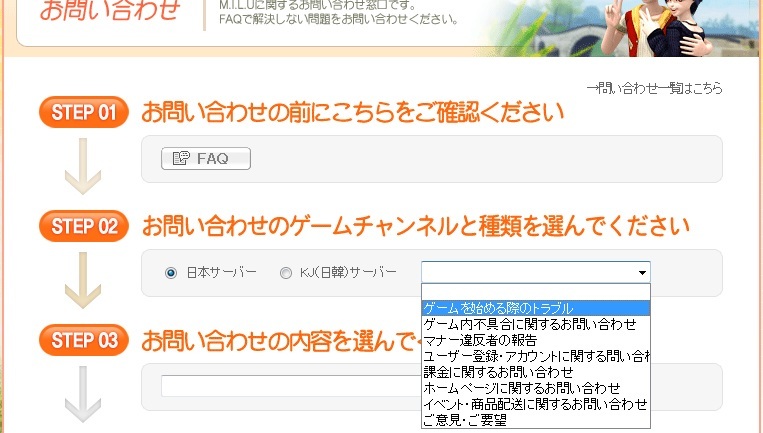Click the orange STEP 02 badge
This screenshot has height=433, width=763.
point(84,226)
